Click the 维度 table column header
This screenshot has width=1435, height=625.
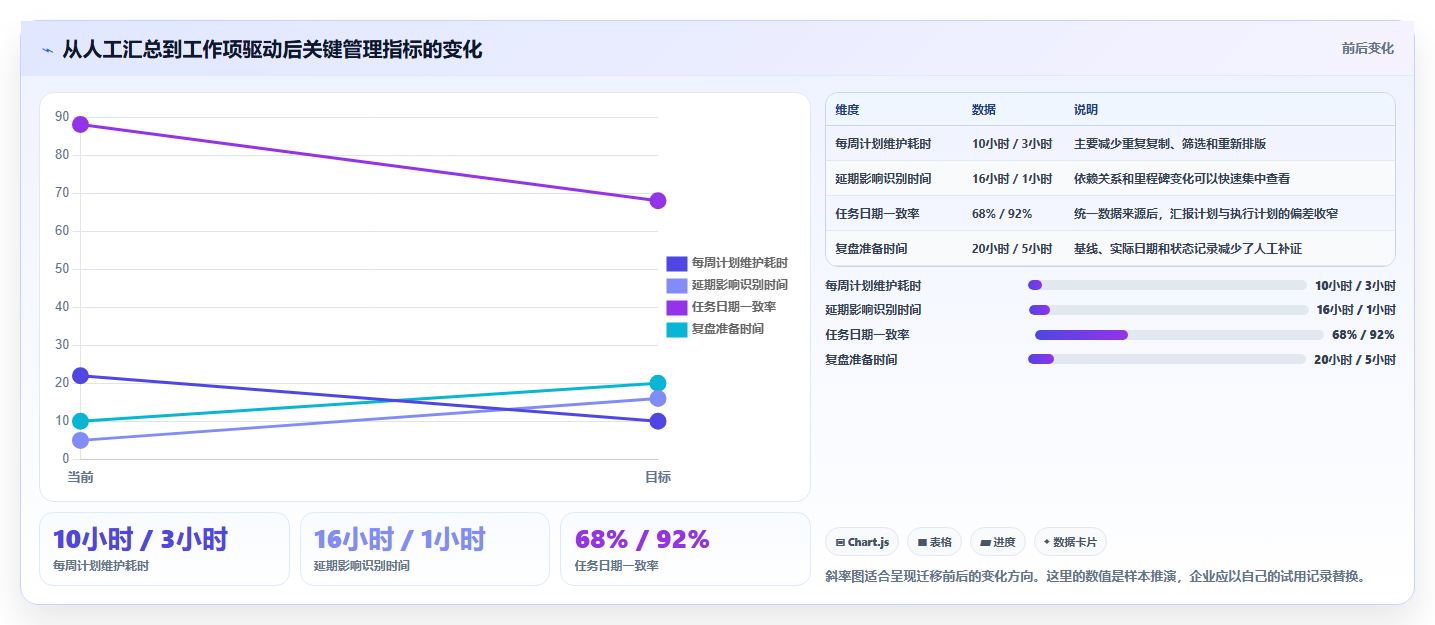pos(847,110)
